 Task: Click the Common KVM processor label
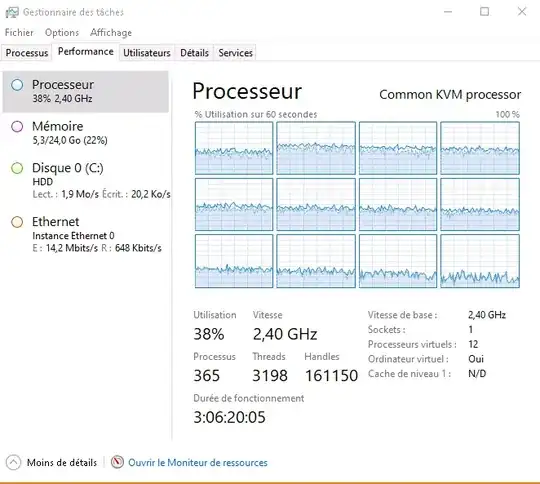click(450, 95)
